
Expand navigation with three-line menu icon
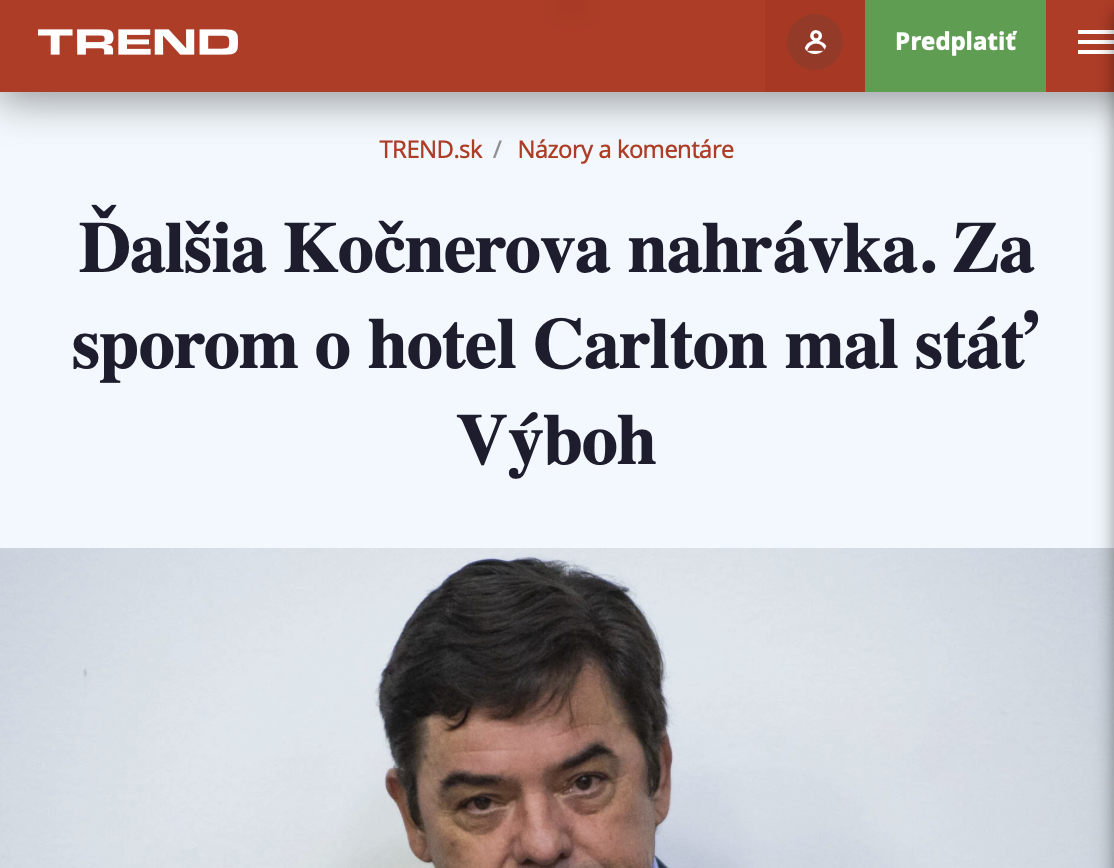[1096, 43]
